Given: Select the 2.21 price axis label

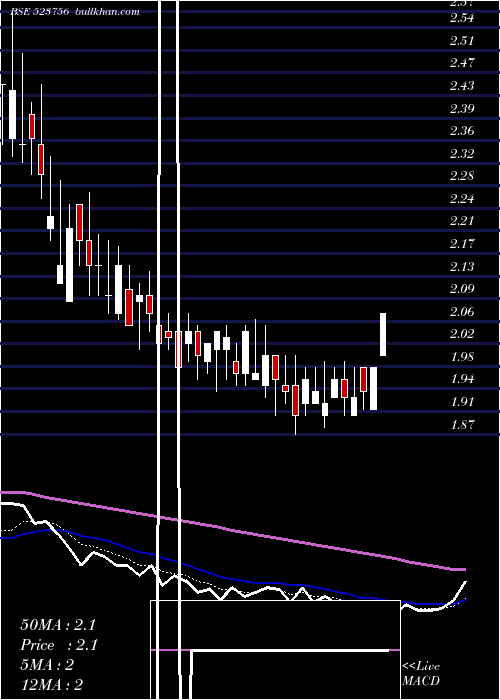Looking at the screenshot, I should coord(462,221).
